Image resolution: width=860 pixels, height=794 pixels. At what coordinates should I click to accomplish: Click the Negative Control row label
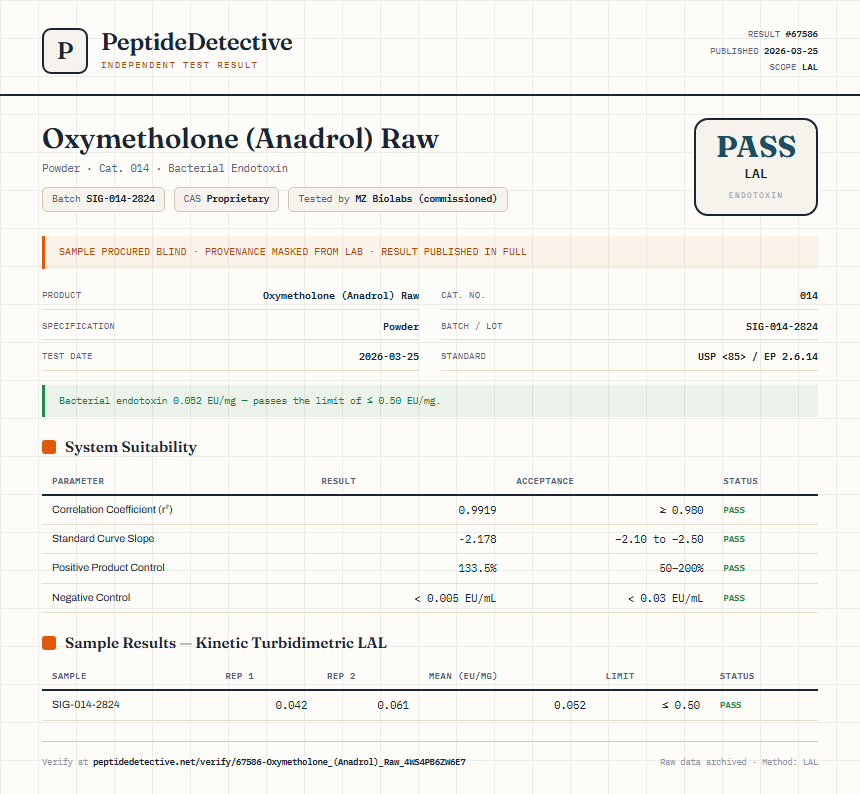[91, 598]
